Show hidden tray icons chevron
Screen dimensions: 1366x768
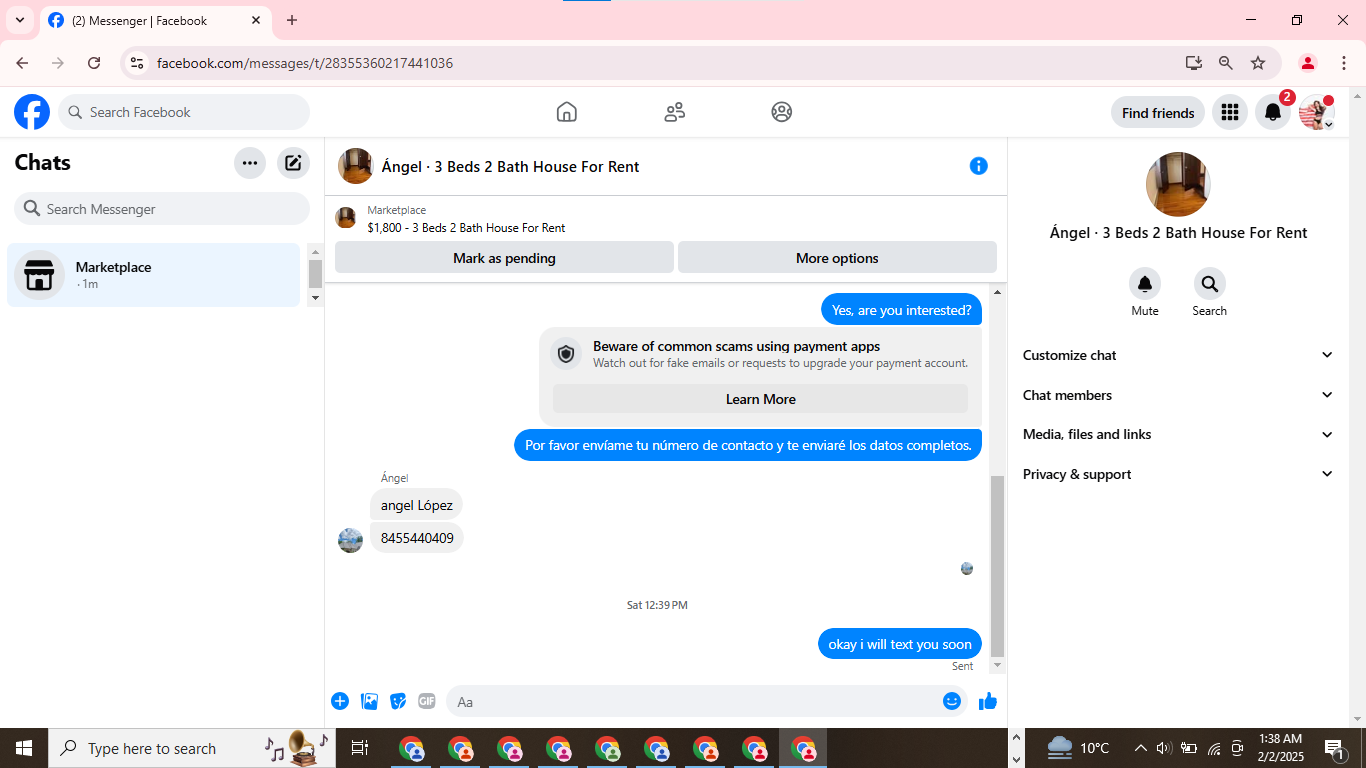1140,748
